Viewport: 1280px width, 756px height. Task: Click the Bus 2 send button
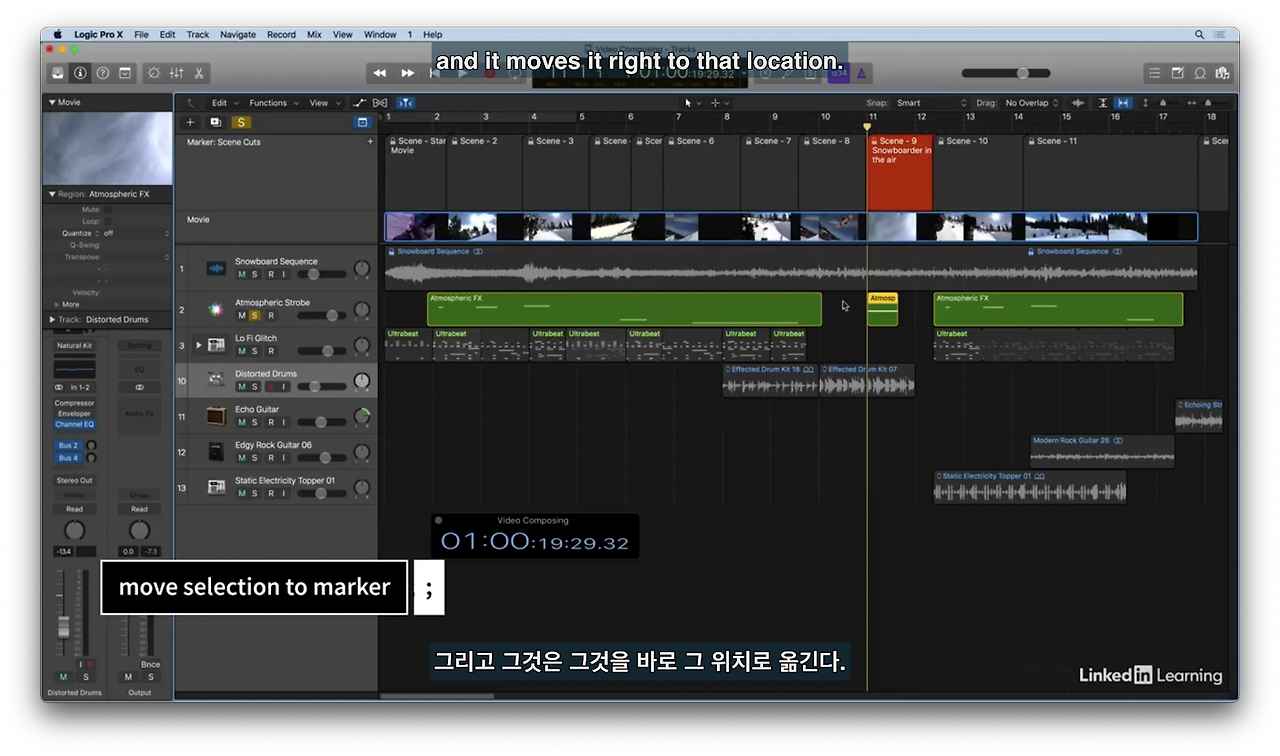(x=68, y=446)
